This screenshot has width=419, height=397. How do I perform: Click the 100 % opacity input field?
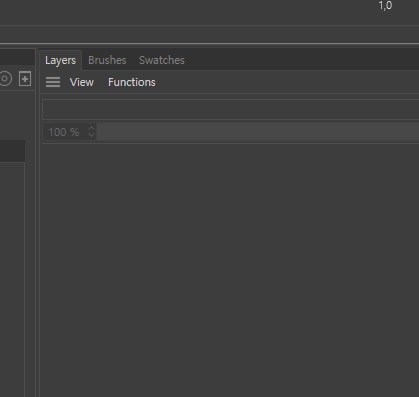click(x=65, y=132)
